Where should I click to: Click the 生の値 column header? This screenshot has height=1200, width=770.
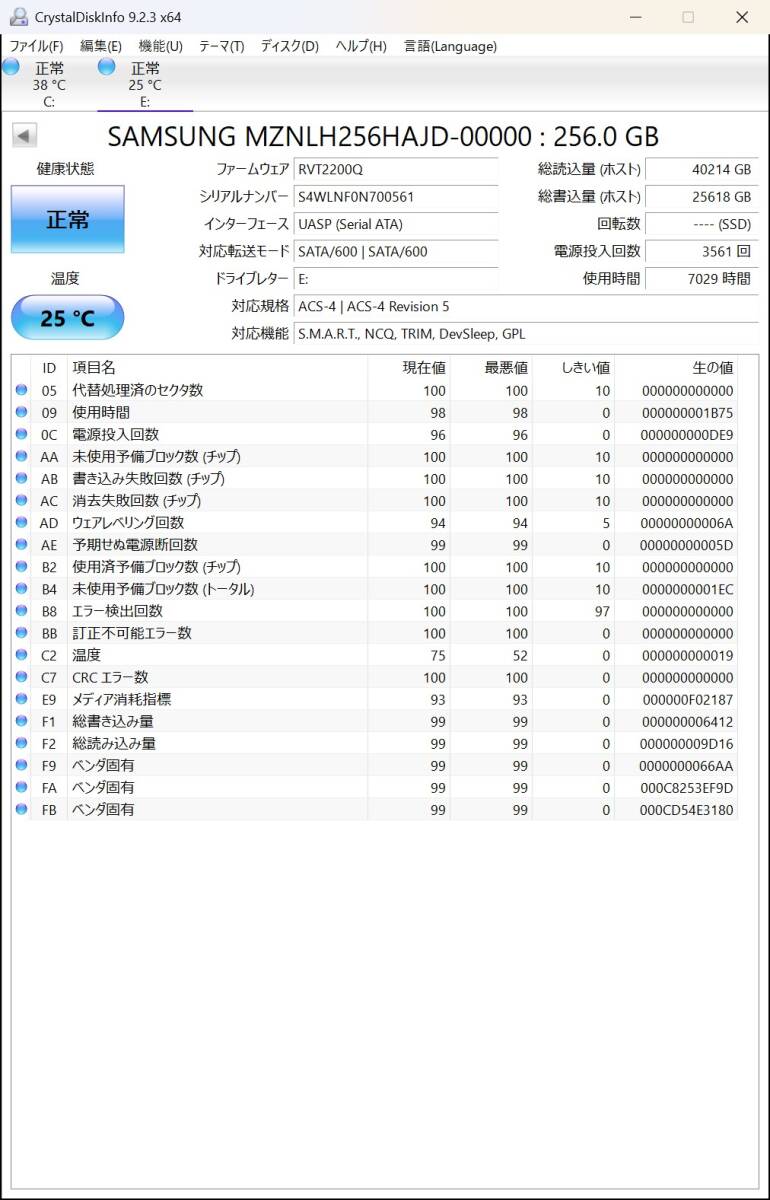click(675, 368)
